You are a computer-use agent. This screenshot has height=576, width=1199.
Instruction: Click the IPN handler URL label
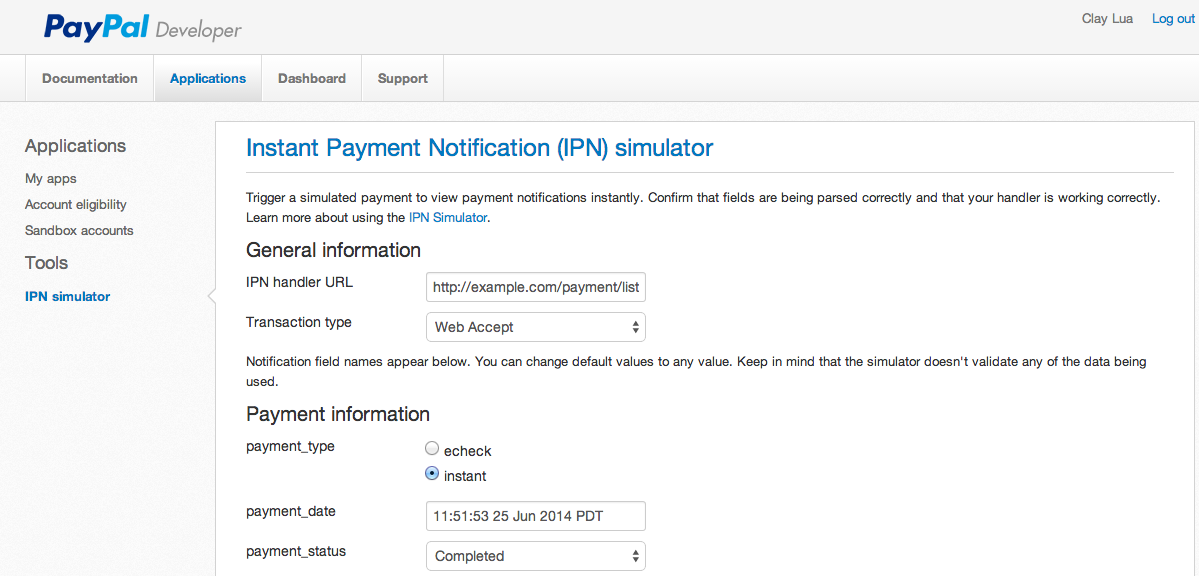pos(300,281)
